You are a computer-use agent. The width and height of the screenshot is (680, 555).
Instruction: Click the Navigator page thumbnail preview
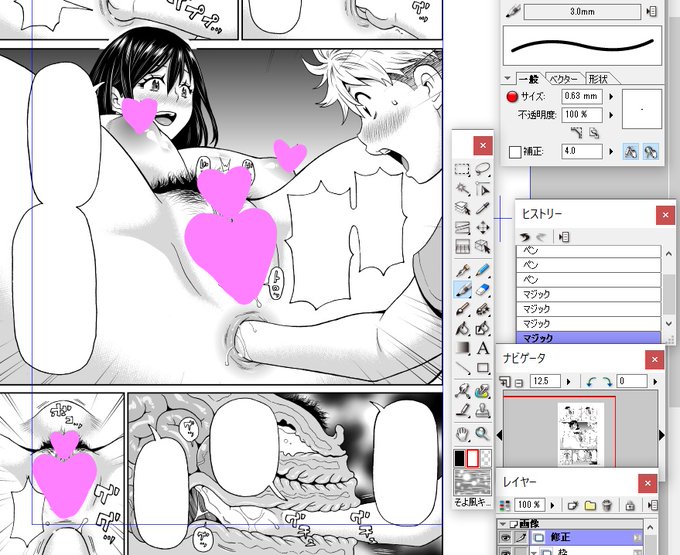(x=581, y=434)
